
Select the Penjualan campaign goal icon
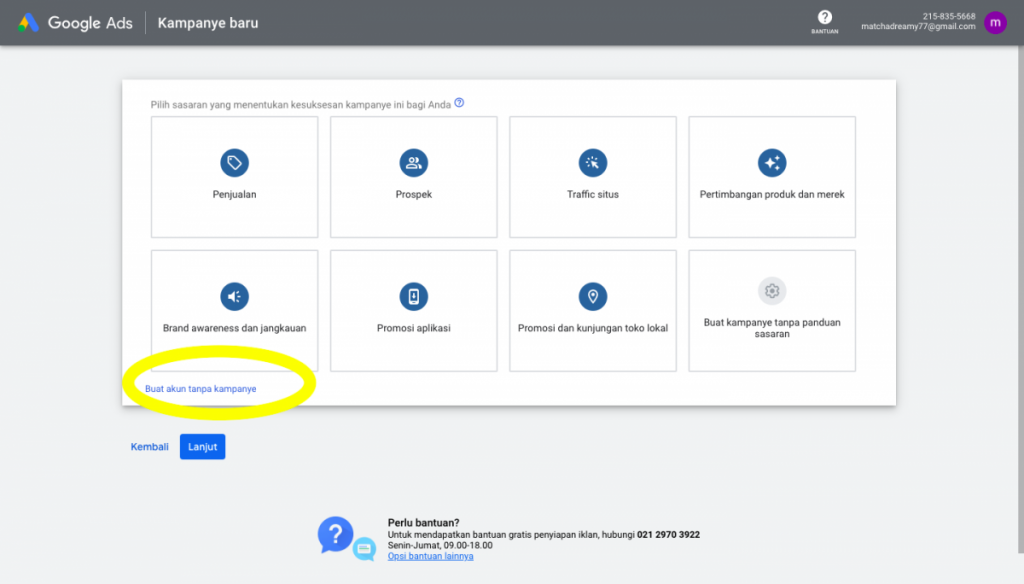click(234, 162)
